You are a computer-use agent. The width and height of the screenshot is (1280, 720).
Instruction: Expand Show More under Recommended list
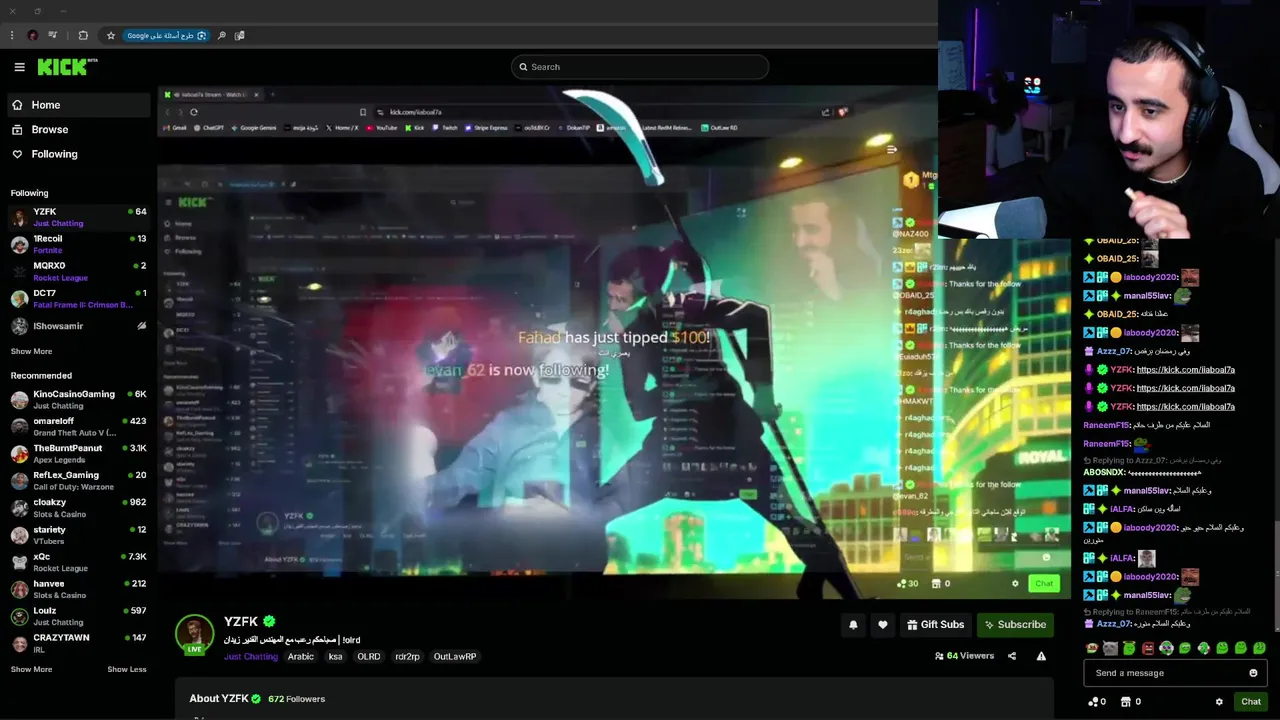[31, 669]
